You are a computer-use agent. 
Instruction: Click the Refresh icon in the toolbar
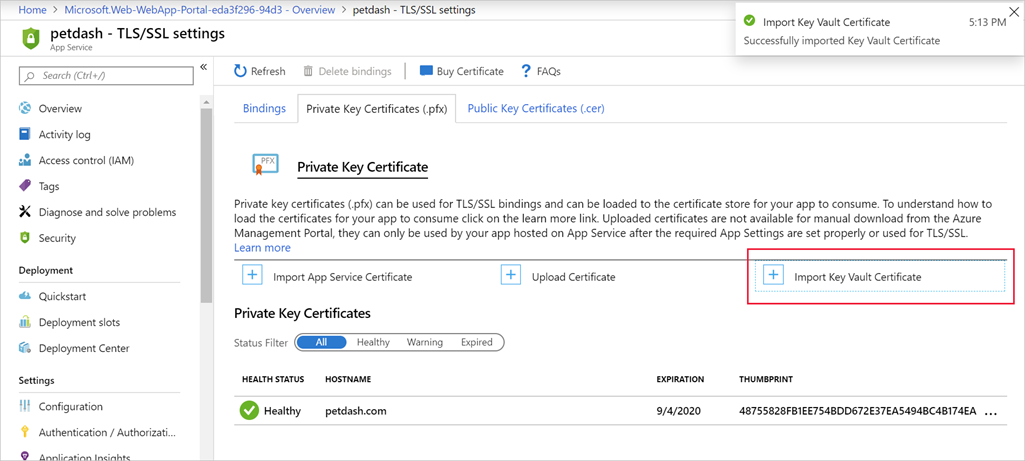coord(241,71)
